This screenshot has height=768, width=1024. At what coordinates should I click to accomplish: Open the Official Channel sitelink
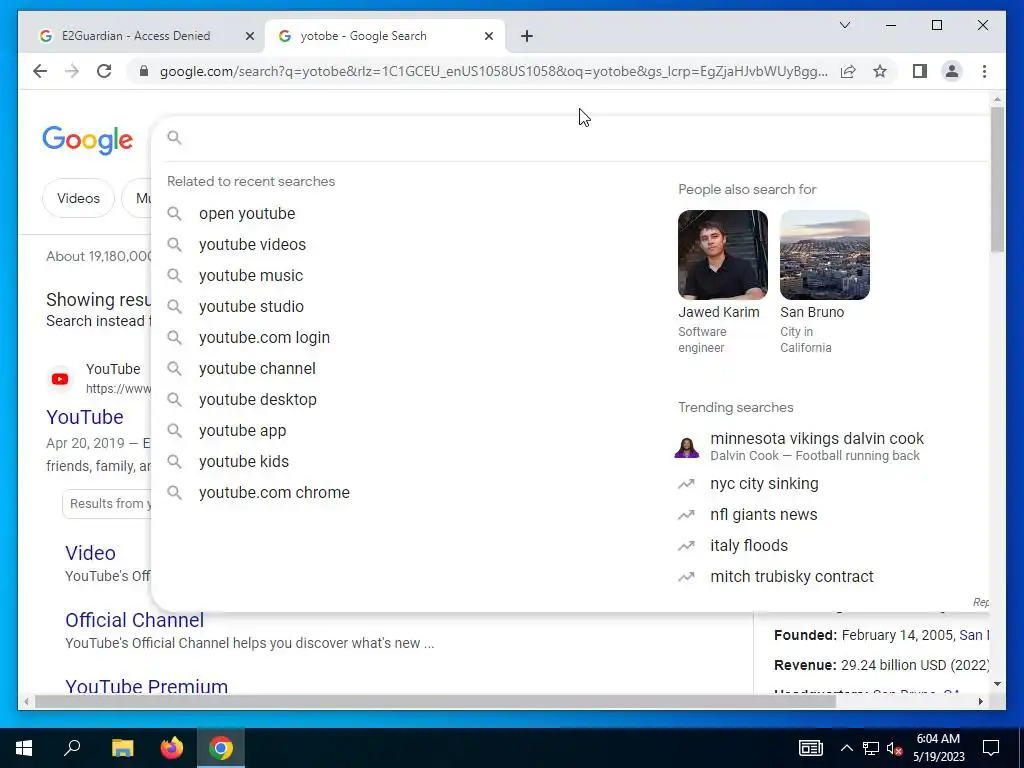point(135,620)
